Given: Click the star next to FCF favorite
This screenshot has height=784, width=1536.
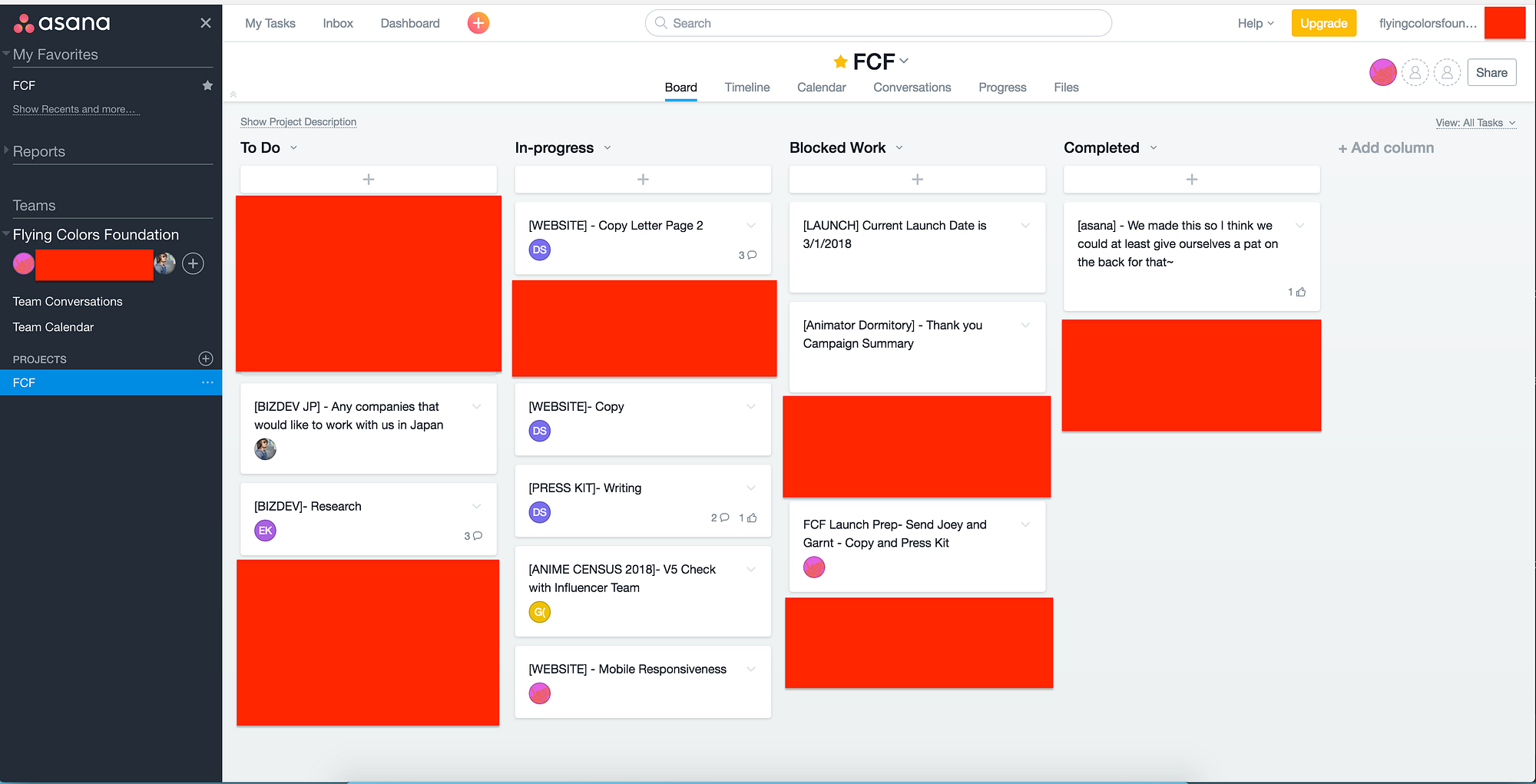Looking at the screenshot, I should (207, 85).
